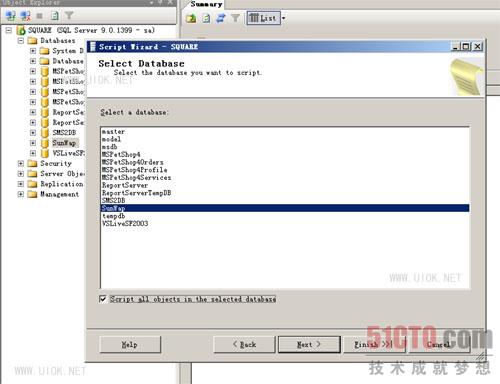500x384 pixels.
Task: Cancel the Script Wizard
Action: click(439, 344)
